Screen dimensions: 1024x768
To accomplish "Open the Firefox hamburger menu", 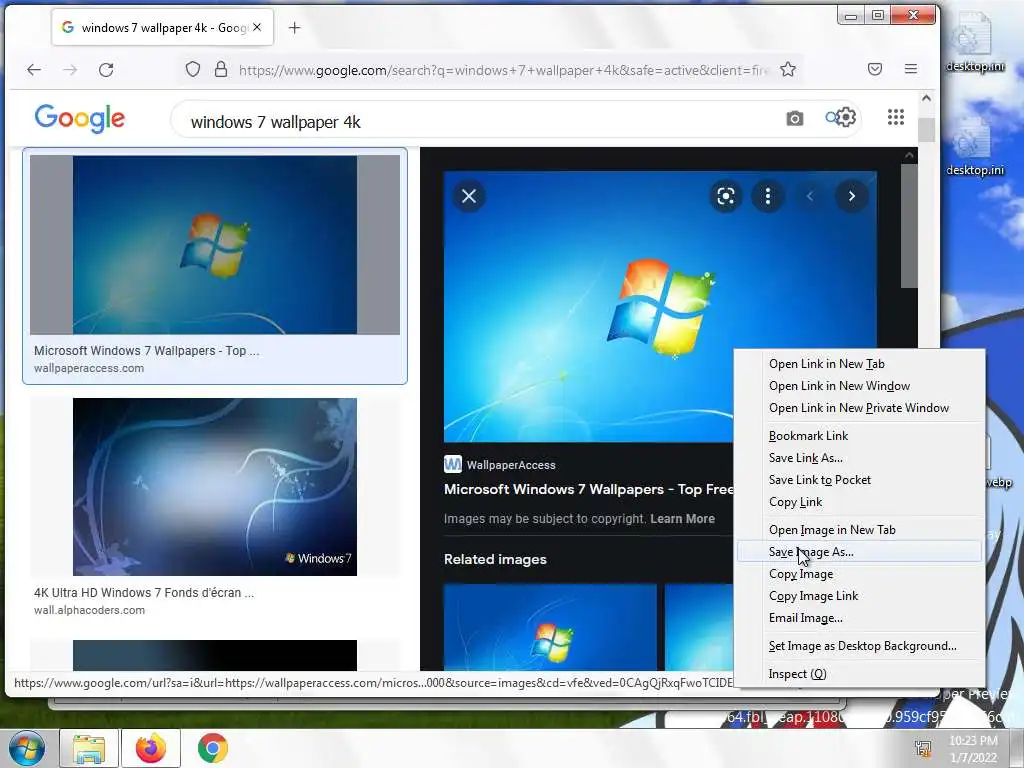I will [911, 69].
